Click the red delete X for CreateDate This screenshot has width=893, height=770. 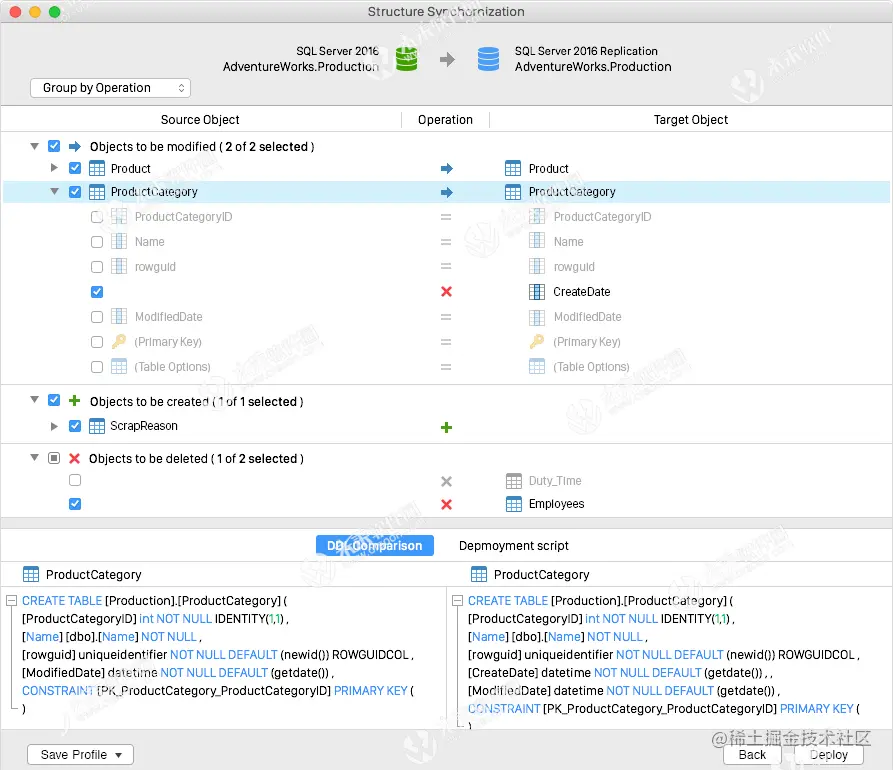[x=446, y=292]
